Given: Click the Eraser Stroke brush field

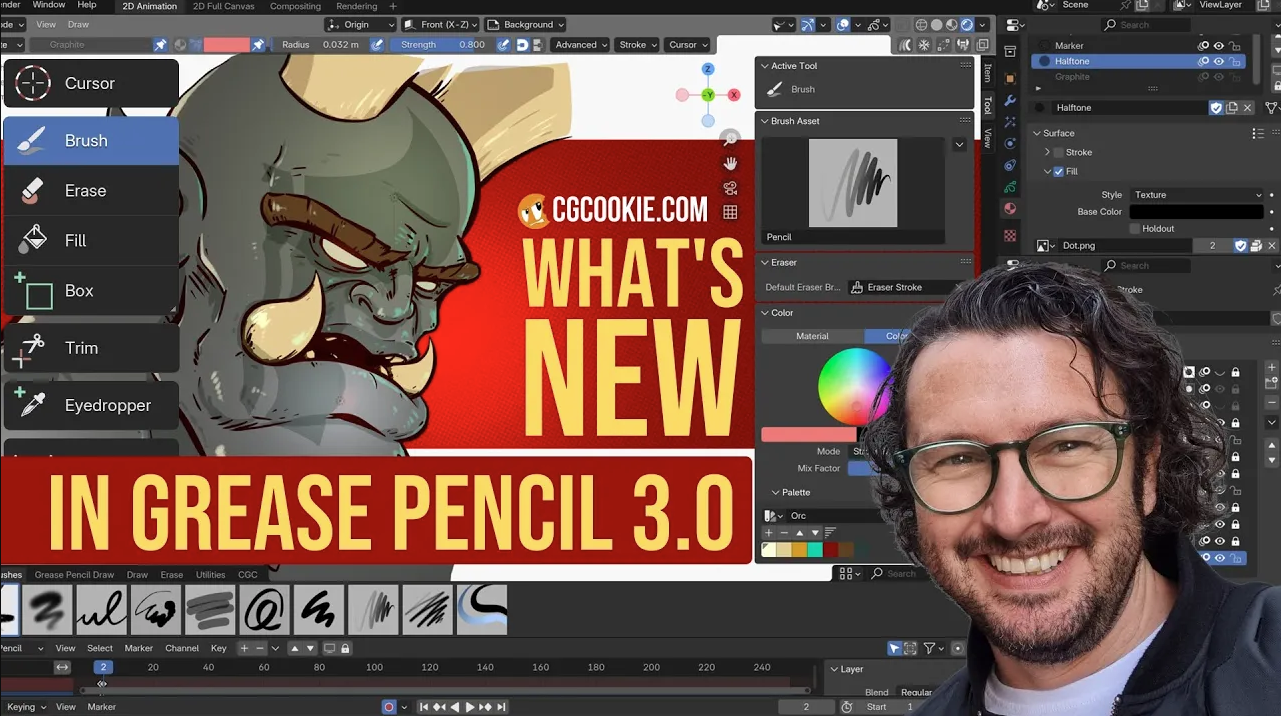Looking at the screenshot, I should [x=905, y=287].
